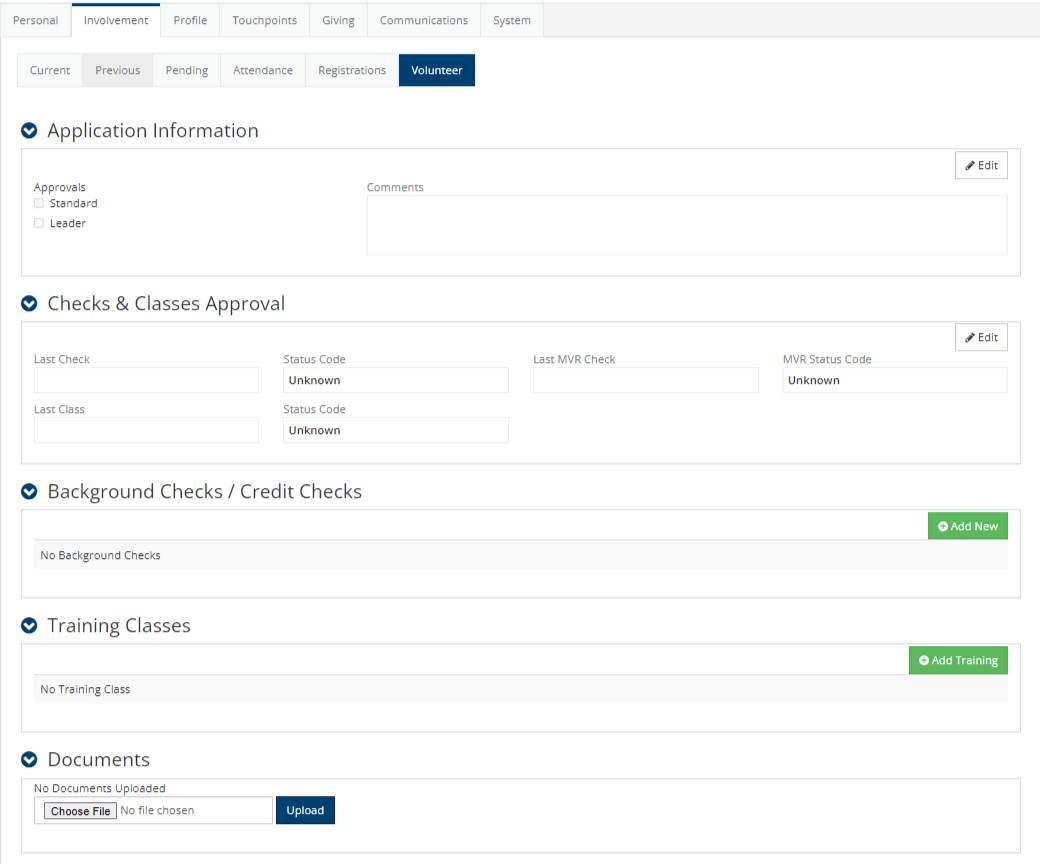Click the Last Check date field
This screenshot has width=1040, height=865.
[147, 380]
